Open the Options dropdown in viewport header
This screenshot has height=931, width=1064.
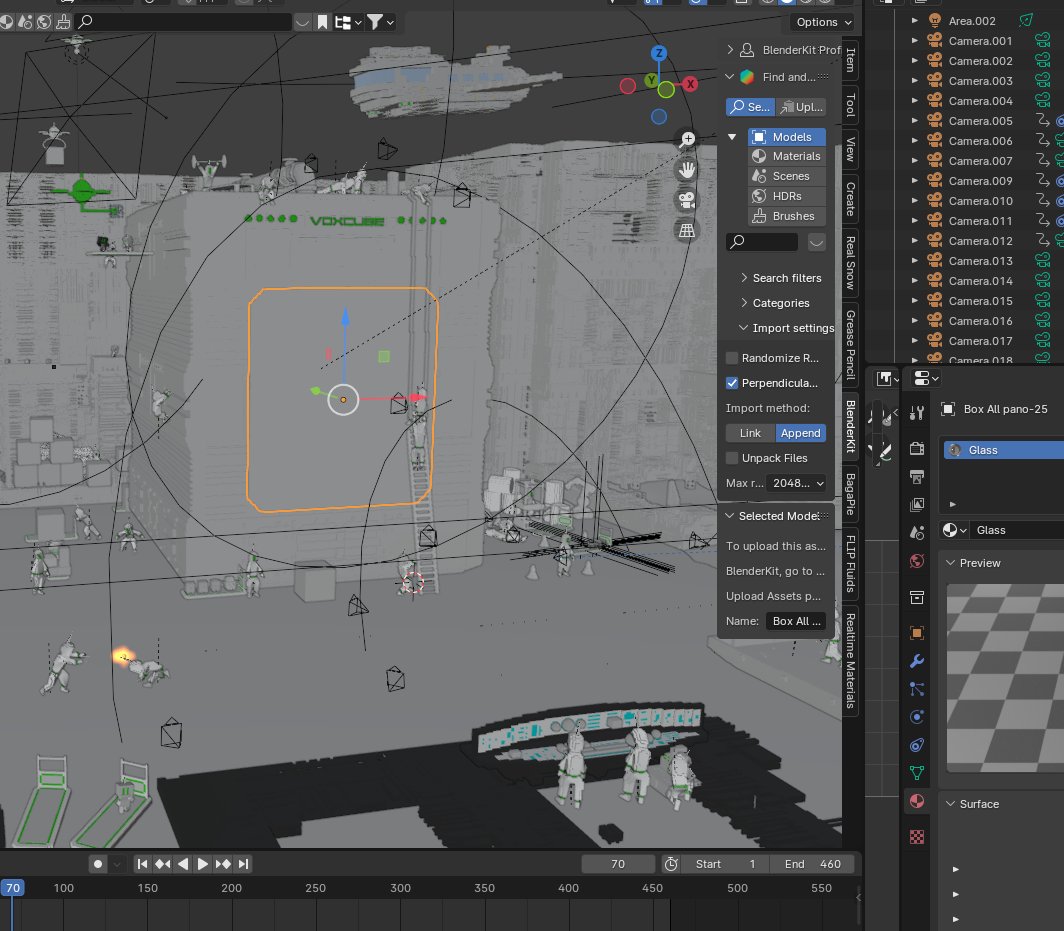(824, 22)
